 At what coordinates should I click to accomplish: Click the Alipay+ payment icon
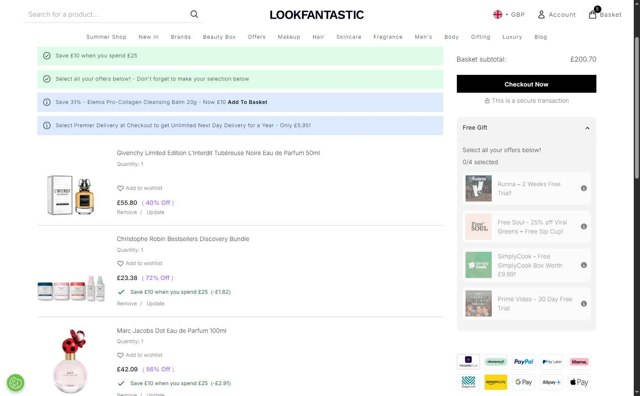tap(551, 383)
